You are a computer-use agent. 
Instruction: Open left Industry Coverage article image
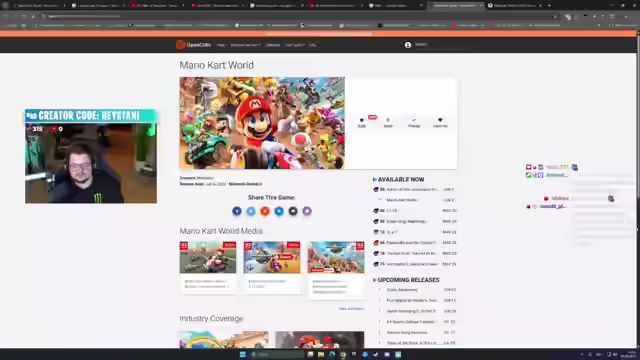224,340
